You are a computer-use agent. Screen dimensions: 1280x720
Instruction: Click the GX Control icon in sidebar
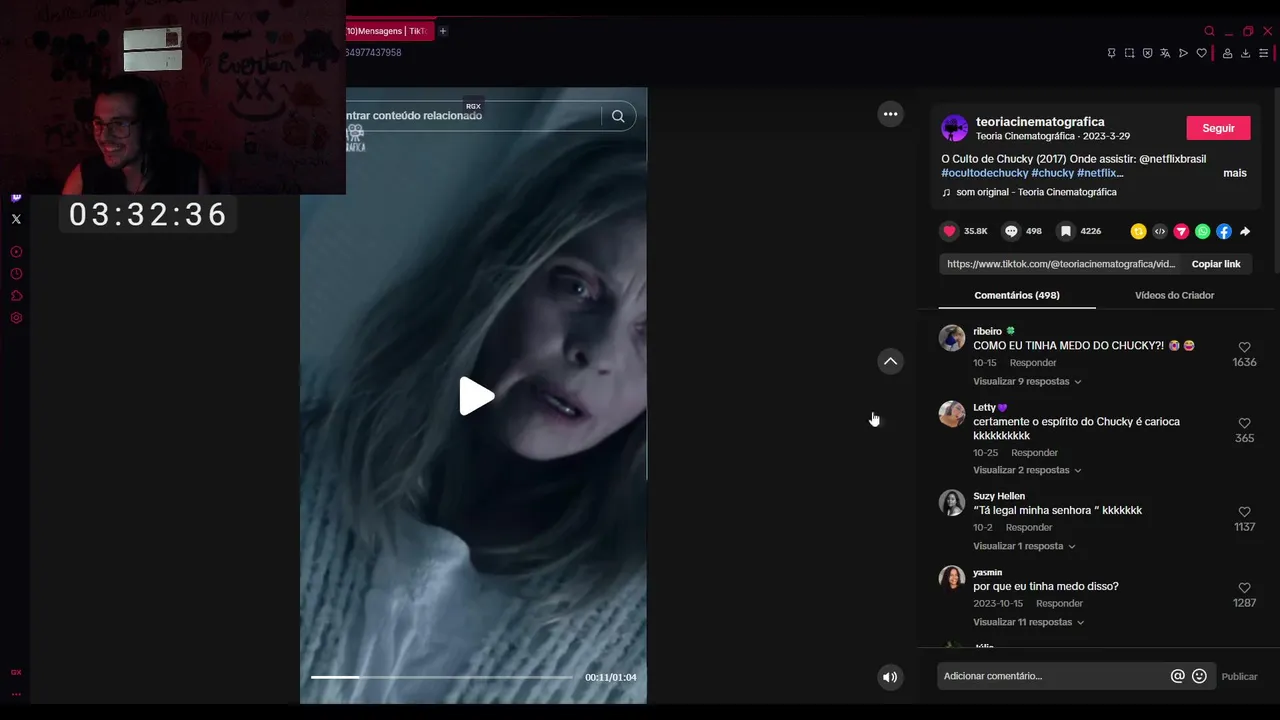pos(16,672)
